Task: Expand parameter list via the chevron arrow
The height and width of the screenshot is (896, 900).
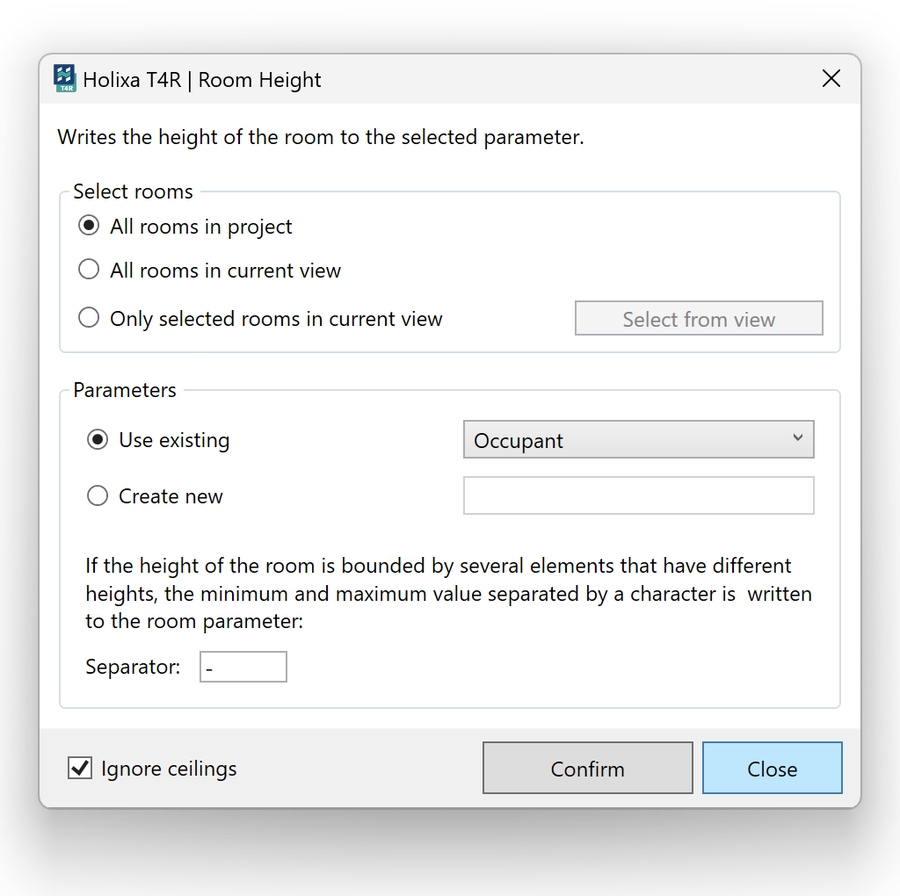Action: tap(797, 438)
